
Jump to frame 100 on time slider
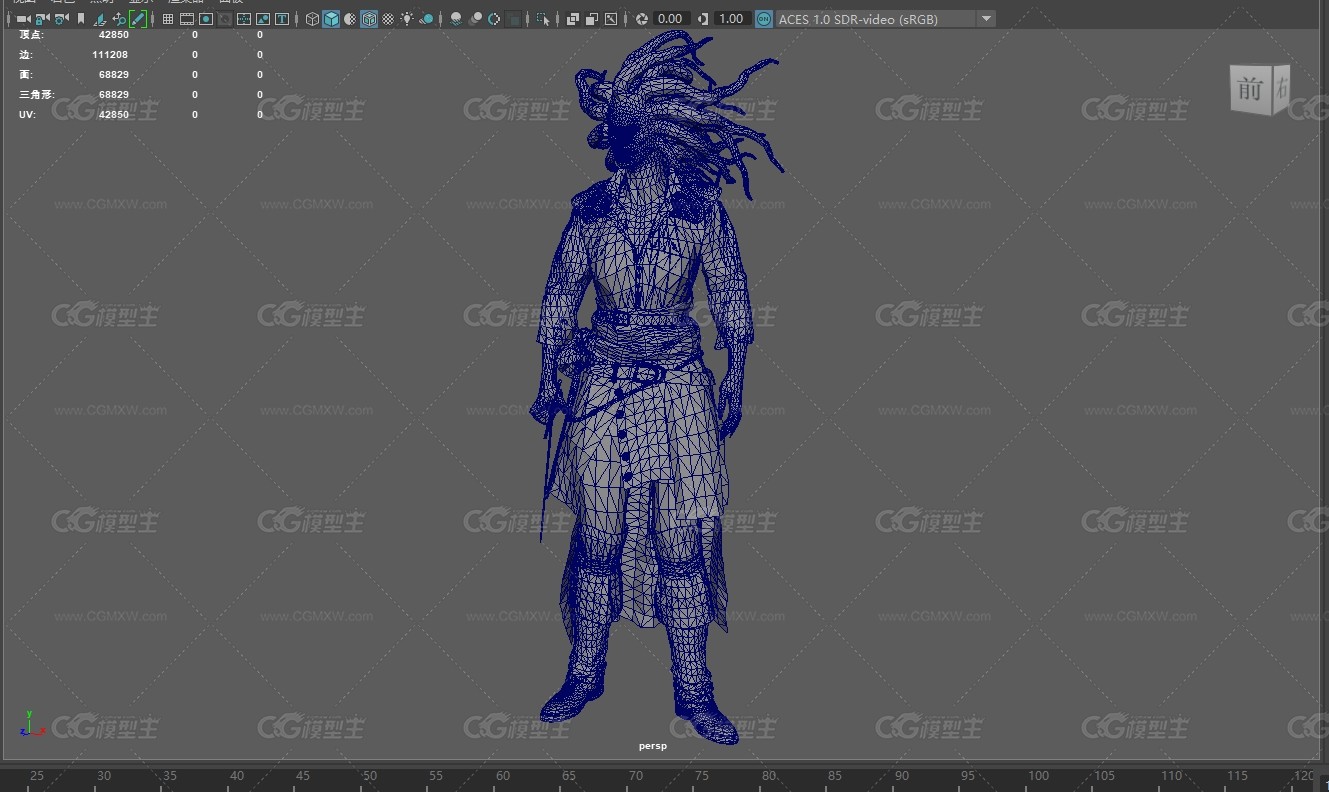point(1038,776)
